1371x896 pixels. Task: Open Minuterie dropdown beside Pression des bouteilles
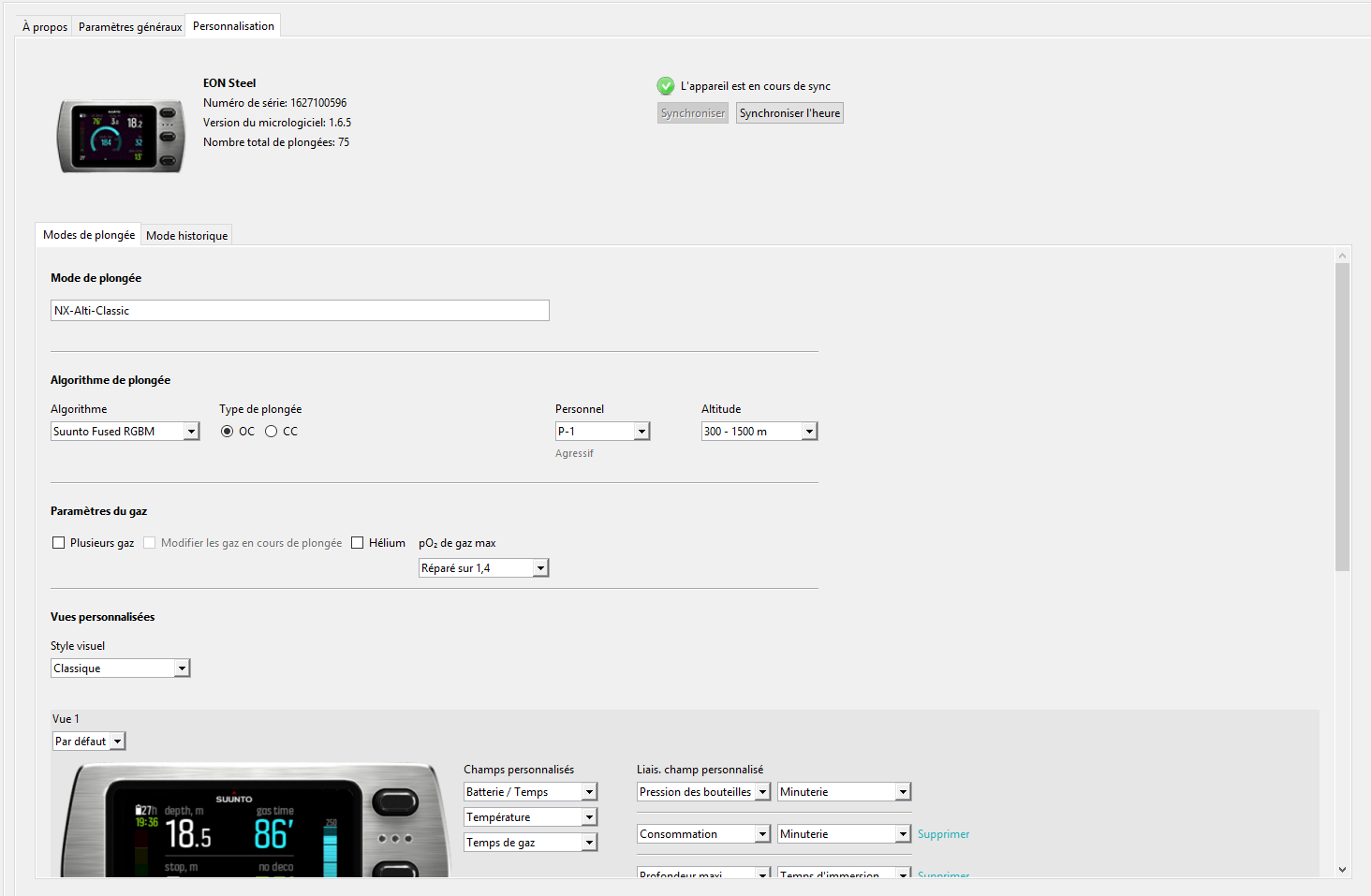tap(845, 792)
